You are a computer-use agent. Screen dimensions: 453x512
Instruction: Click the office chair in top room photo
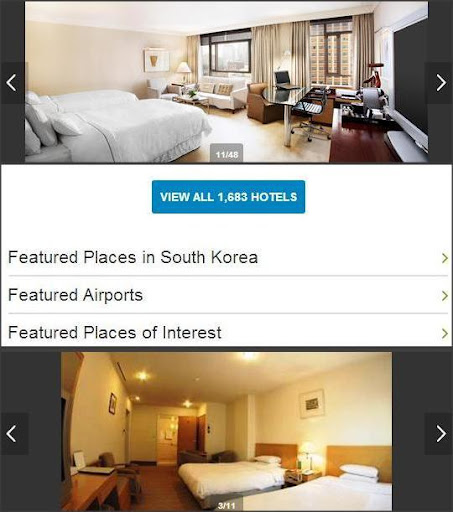pos(310,115)
